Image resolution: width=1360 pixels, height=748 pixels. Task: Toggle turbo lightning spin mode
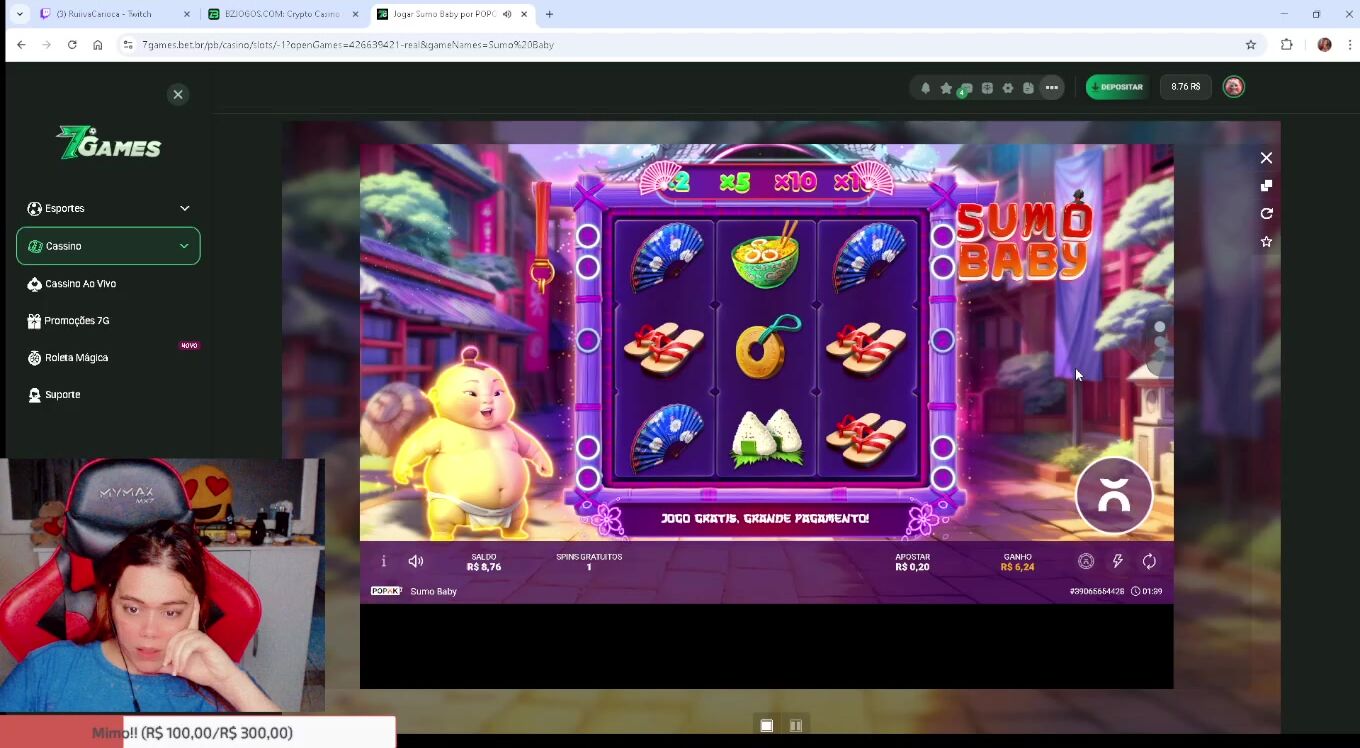click(x=1118, y=561)
